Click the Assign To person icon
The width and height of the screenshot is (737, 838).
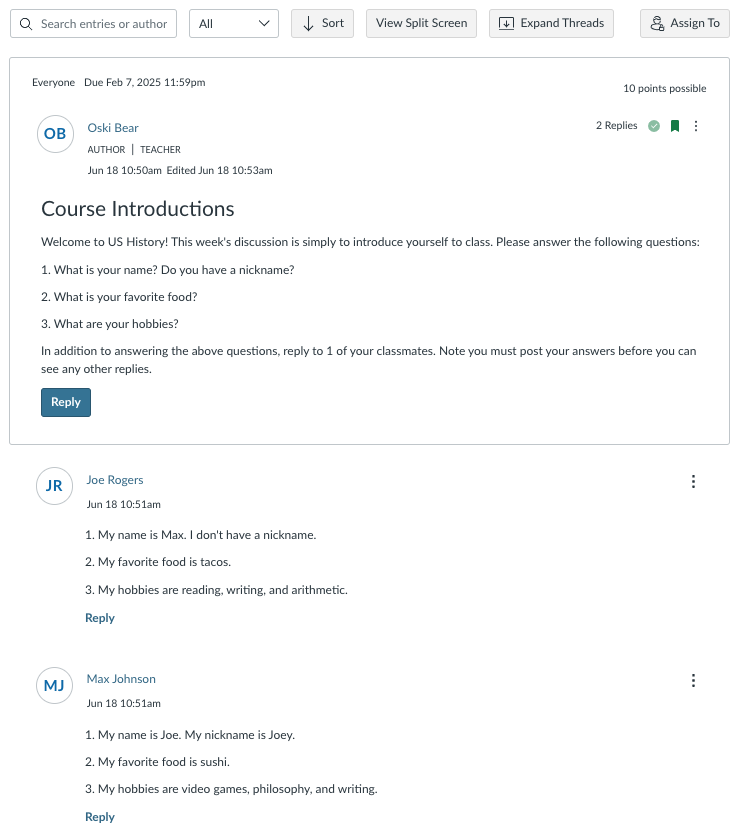pos(655,23)
